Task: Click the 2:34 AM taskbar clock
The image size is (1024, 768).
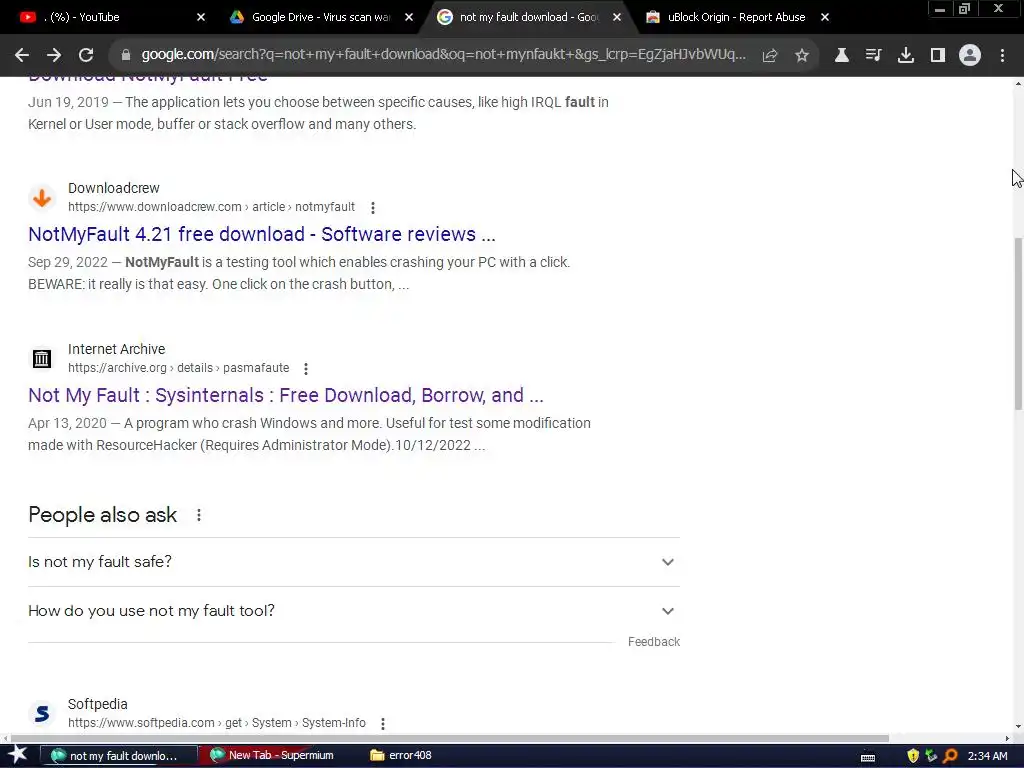Action: (x=987, y=756)
